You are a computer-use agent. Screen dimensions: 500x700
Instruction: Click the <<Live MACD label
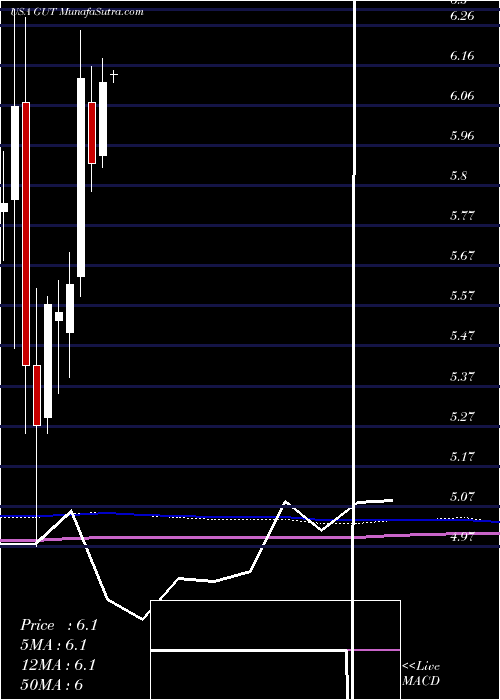(421, 673)
